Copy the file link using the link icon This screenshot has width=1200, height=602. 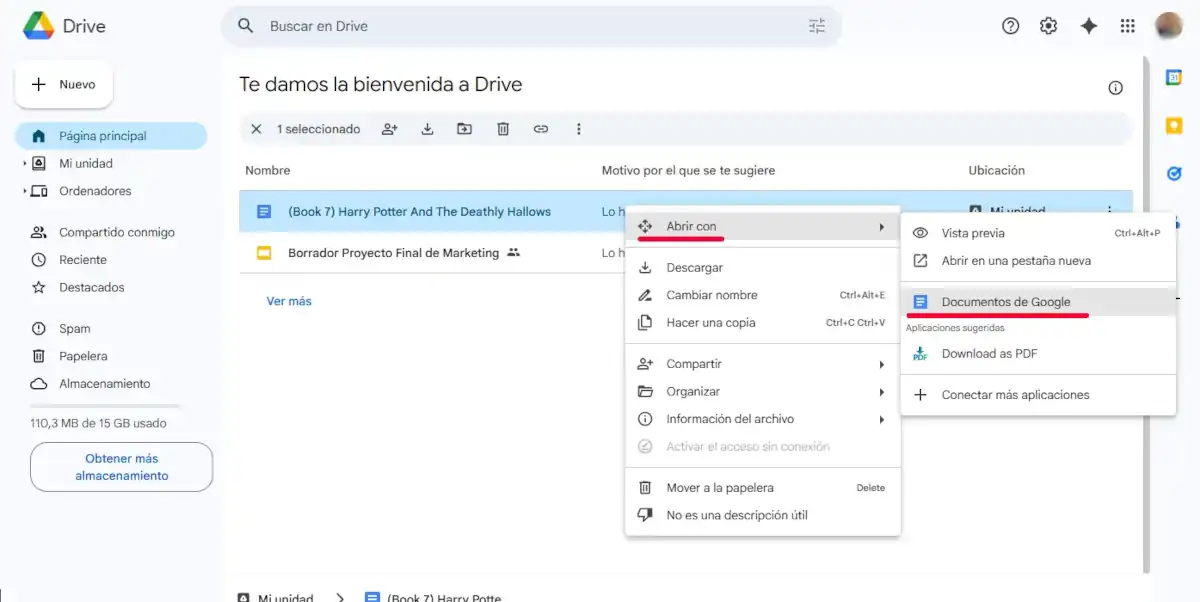click(x=541, y=129)
